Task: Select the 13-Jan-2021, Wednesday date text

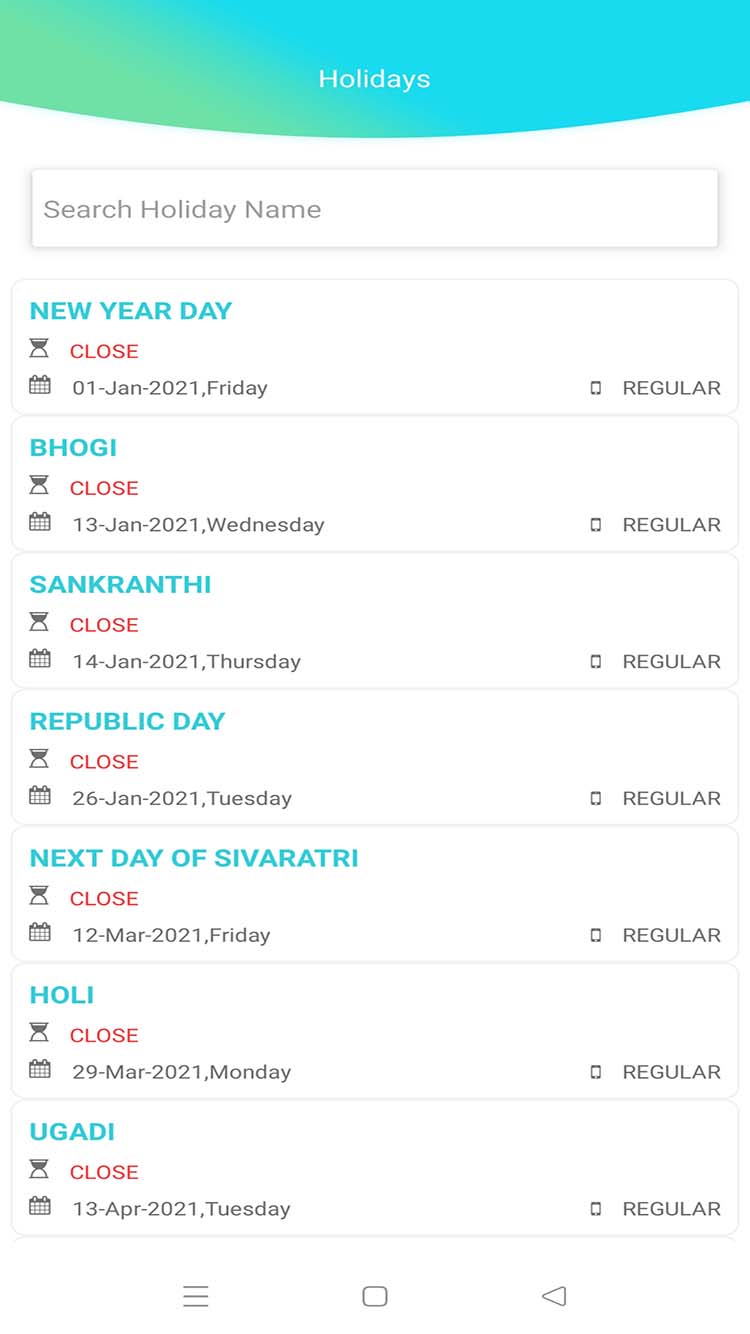Action: pyautogui.click(x=198, y=525)
